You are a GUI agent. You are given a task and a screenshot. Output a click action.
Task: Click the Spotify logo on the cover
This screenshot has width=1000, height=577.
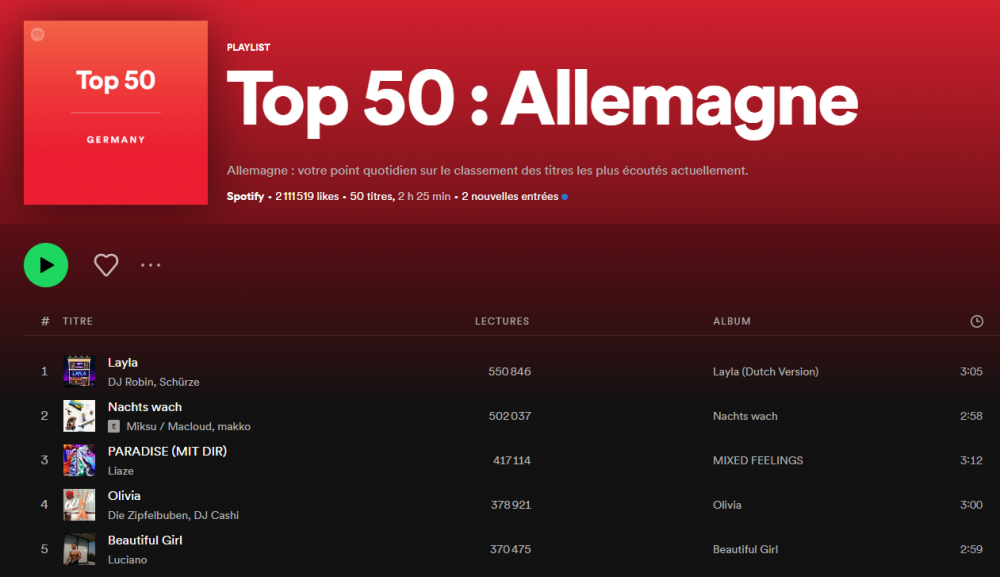click(38, 34)
